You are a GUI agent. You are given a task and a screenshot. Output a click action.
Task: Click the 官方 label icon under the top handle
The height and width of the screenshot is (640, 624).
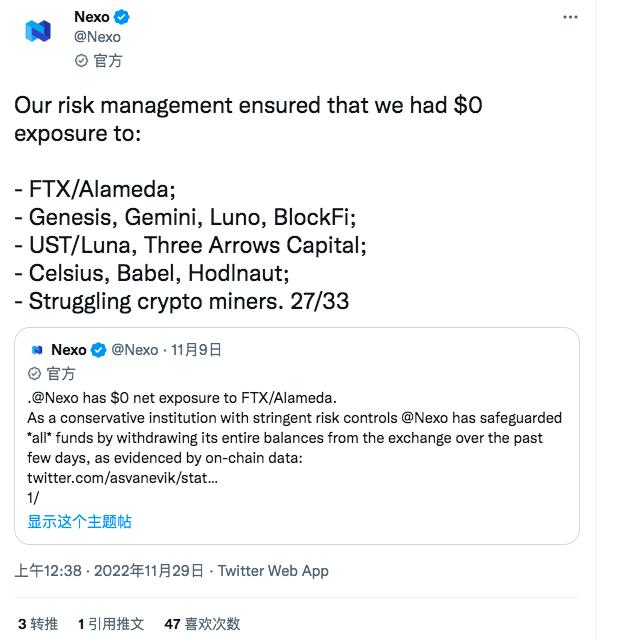[83, 60]
